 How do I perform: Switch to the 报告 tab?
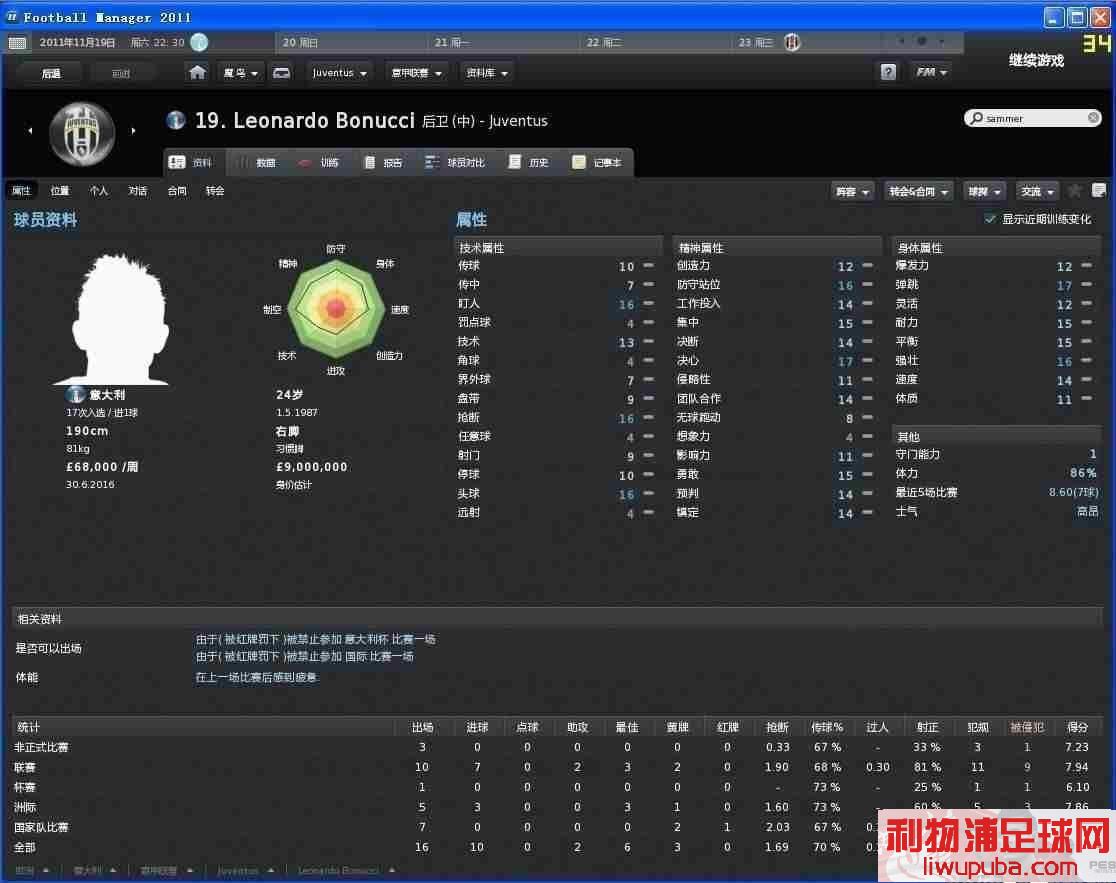coord(384,163)
